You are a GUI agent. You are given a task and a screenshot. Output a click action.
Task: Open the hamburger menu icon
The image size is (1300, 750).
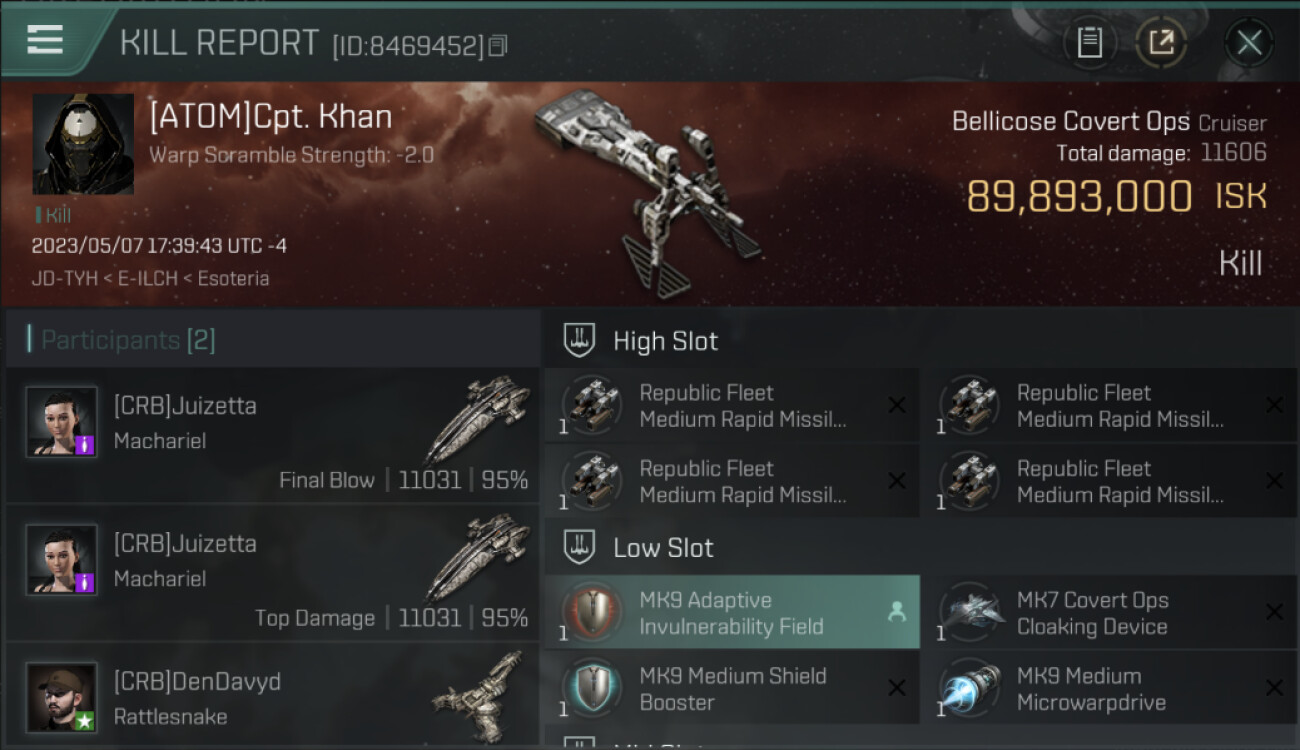point(45,40)
